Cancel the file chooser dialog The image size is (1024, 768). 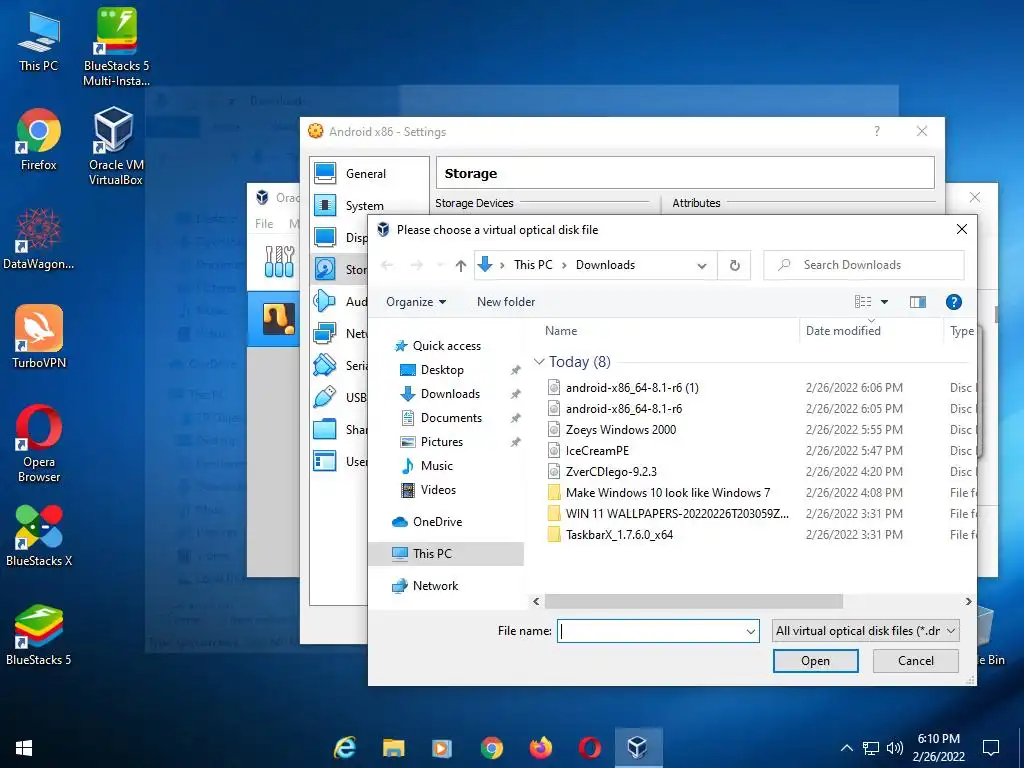point(916,661)
